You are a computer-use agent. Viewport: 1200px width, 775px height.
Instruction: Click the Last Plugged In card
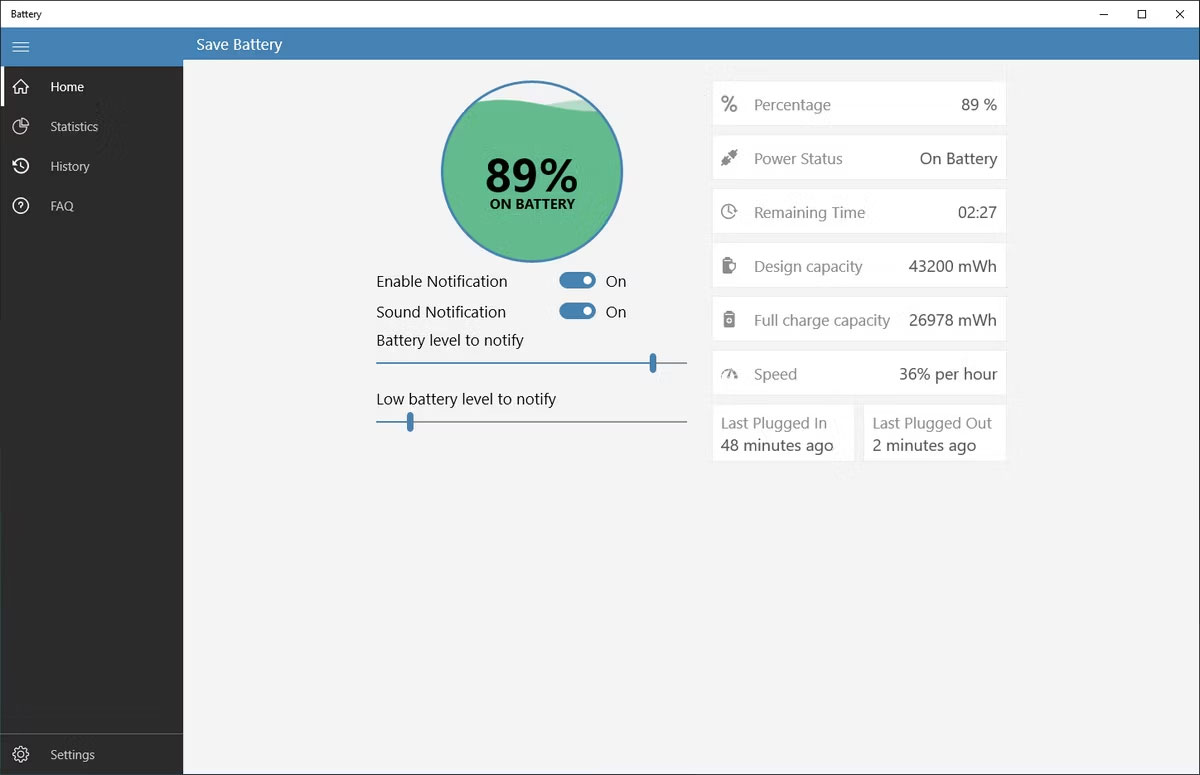pos(783,433)
